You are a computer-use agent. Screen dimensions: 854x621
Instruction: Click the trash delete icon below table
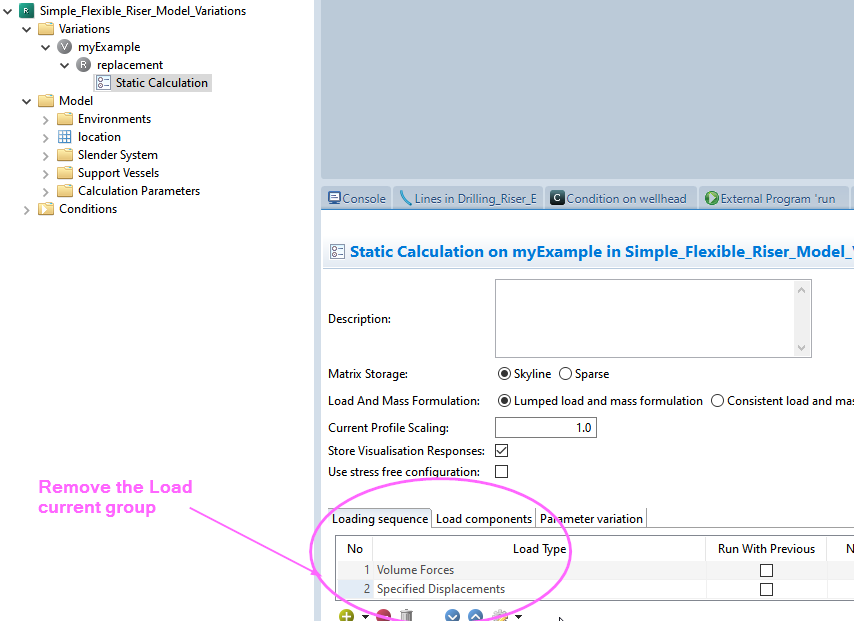(x=406, y=616)
